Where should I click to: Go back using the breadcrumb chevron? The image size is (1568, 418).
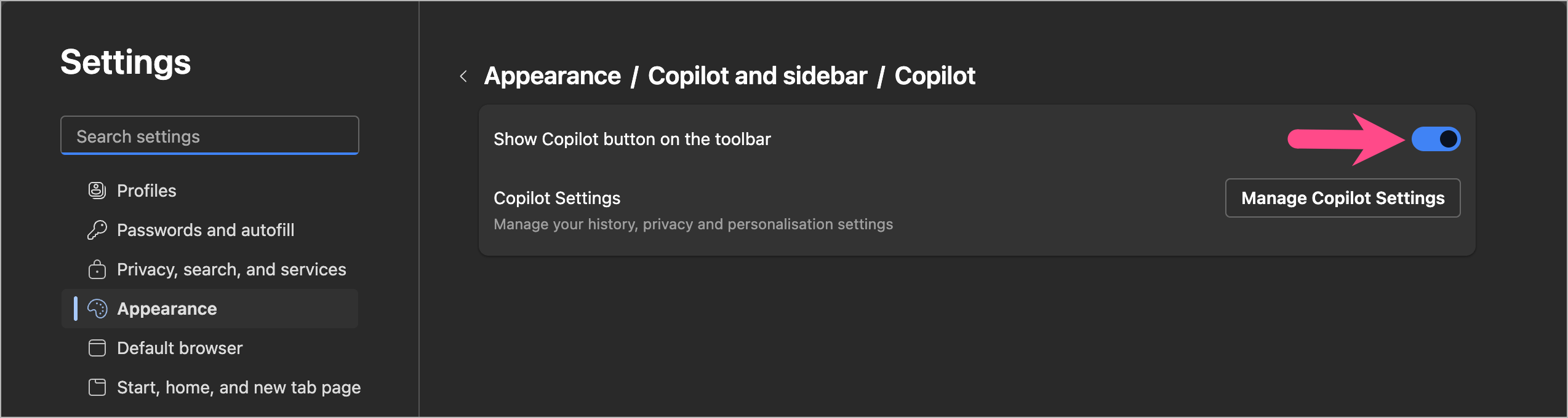pos(463,76)
